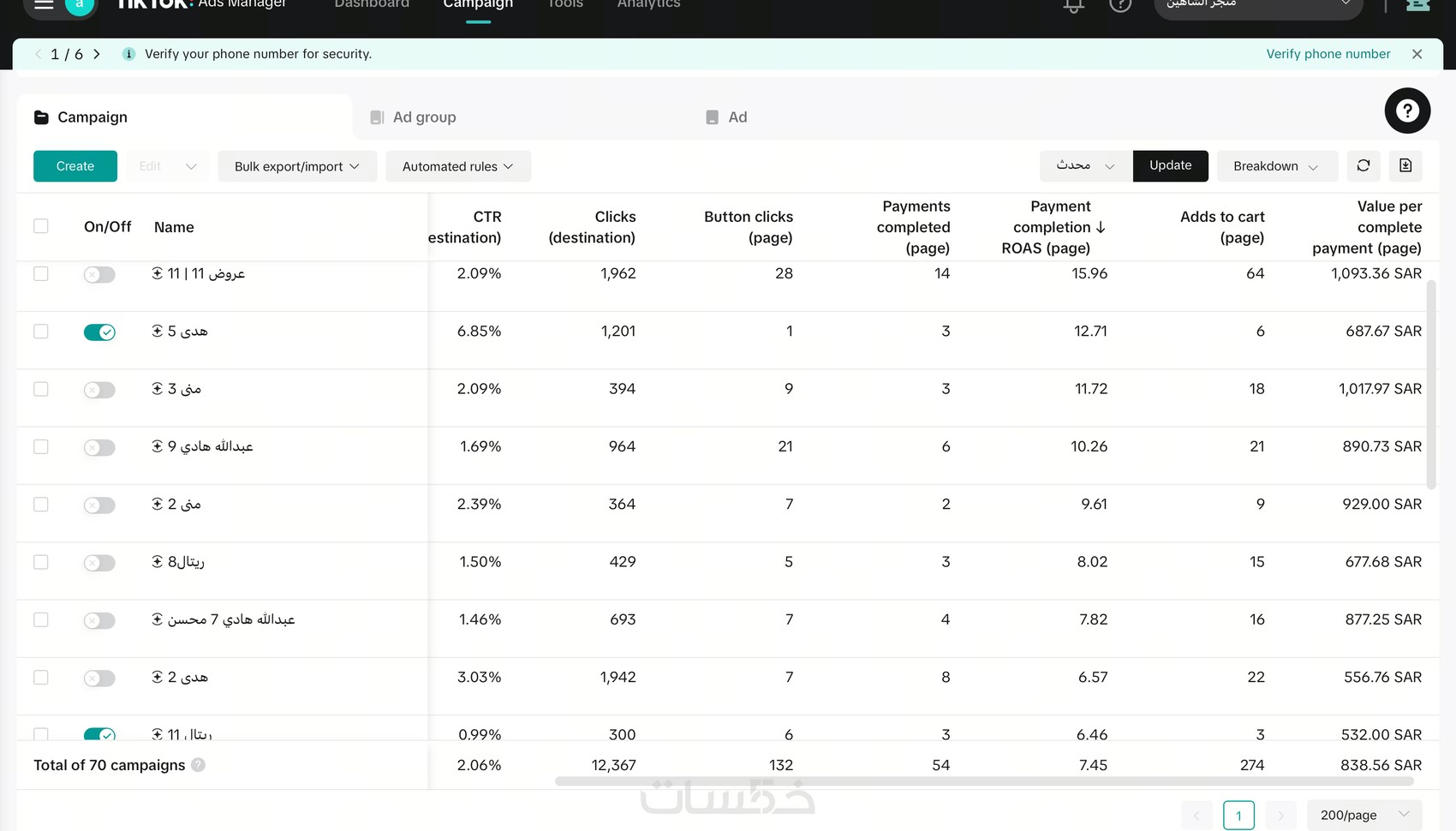Switch to the Ad tab
Screen dimensions: 1456x831
click(x=726, y=117)
